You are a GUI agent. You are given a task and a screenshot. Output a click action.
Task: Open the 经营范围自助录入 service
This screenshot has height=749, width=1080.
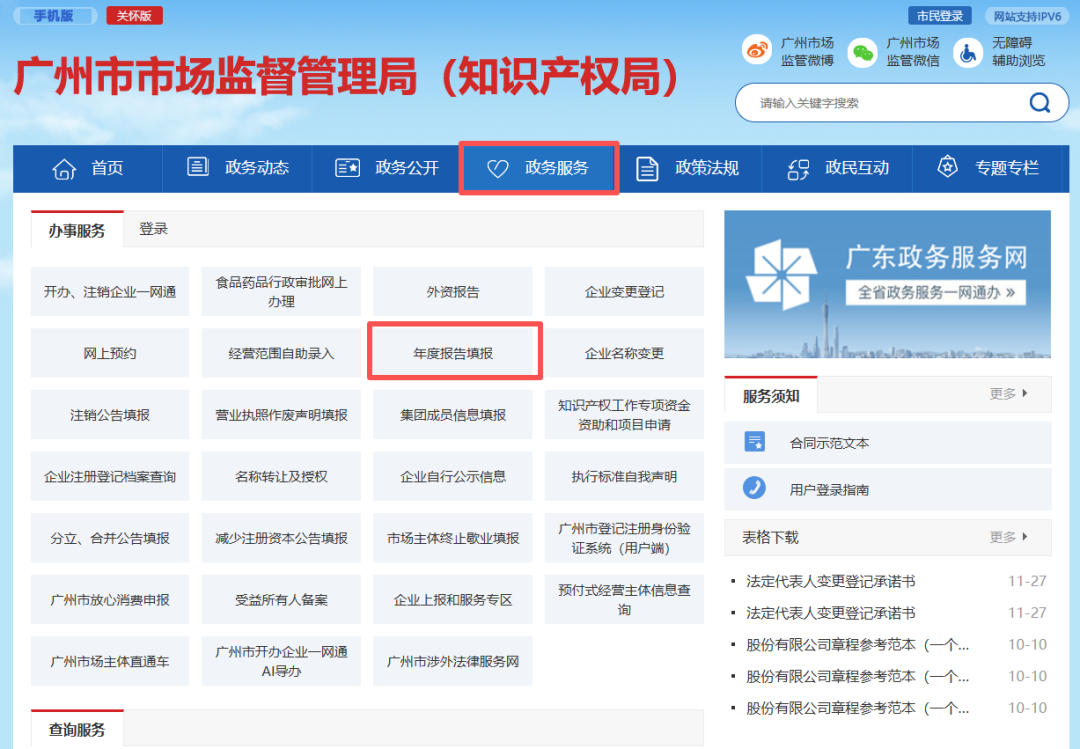point(281,353)
